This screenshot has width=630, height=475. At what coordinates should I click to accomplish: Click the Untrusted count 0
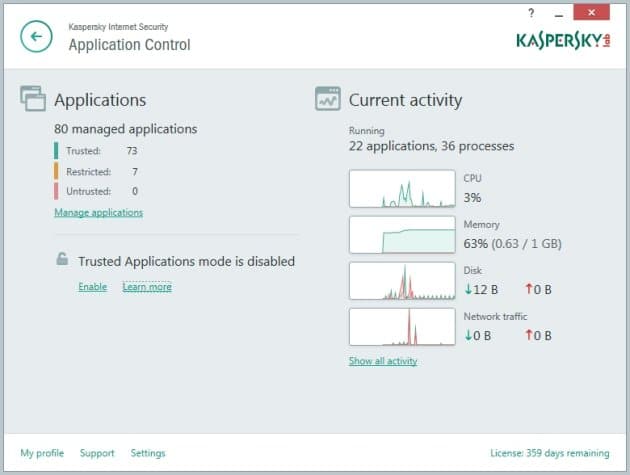135,191
